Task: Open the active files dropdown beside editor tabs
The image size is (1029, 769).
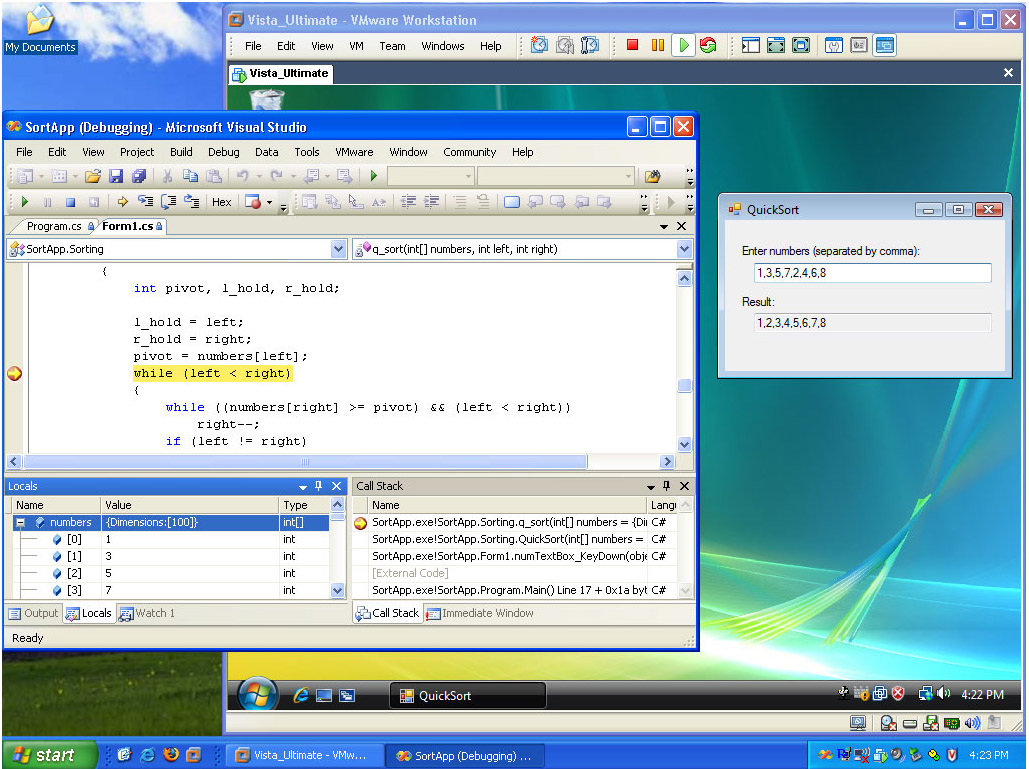Action: [663, 226]
